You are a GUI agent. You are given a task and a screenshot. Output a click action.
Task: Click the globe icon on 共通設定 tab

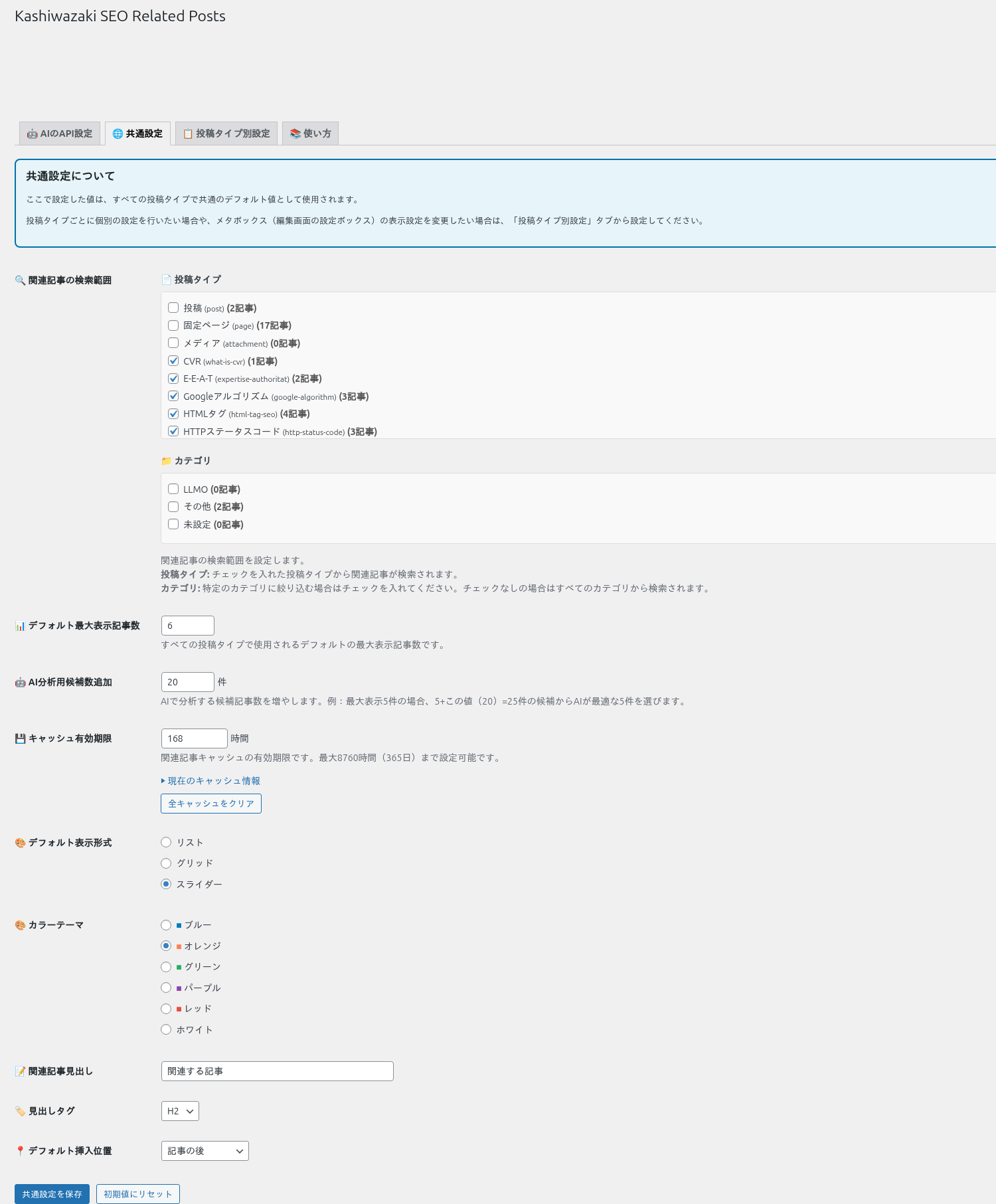pyautogui.click(x=118, y=134)
